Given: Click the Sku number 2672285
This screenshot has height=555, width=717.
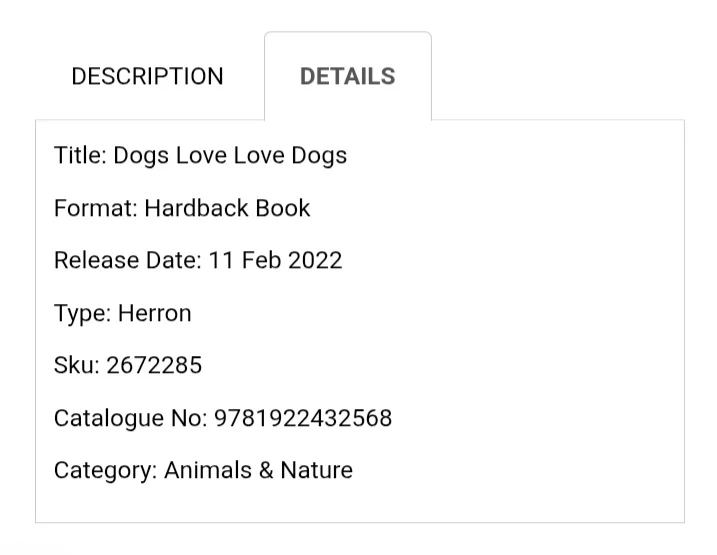Looking at the screenshot, I should [x=154, y=365].
